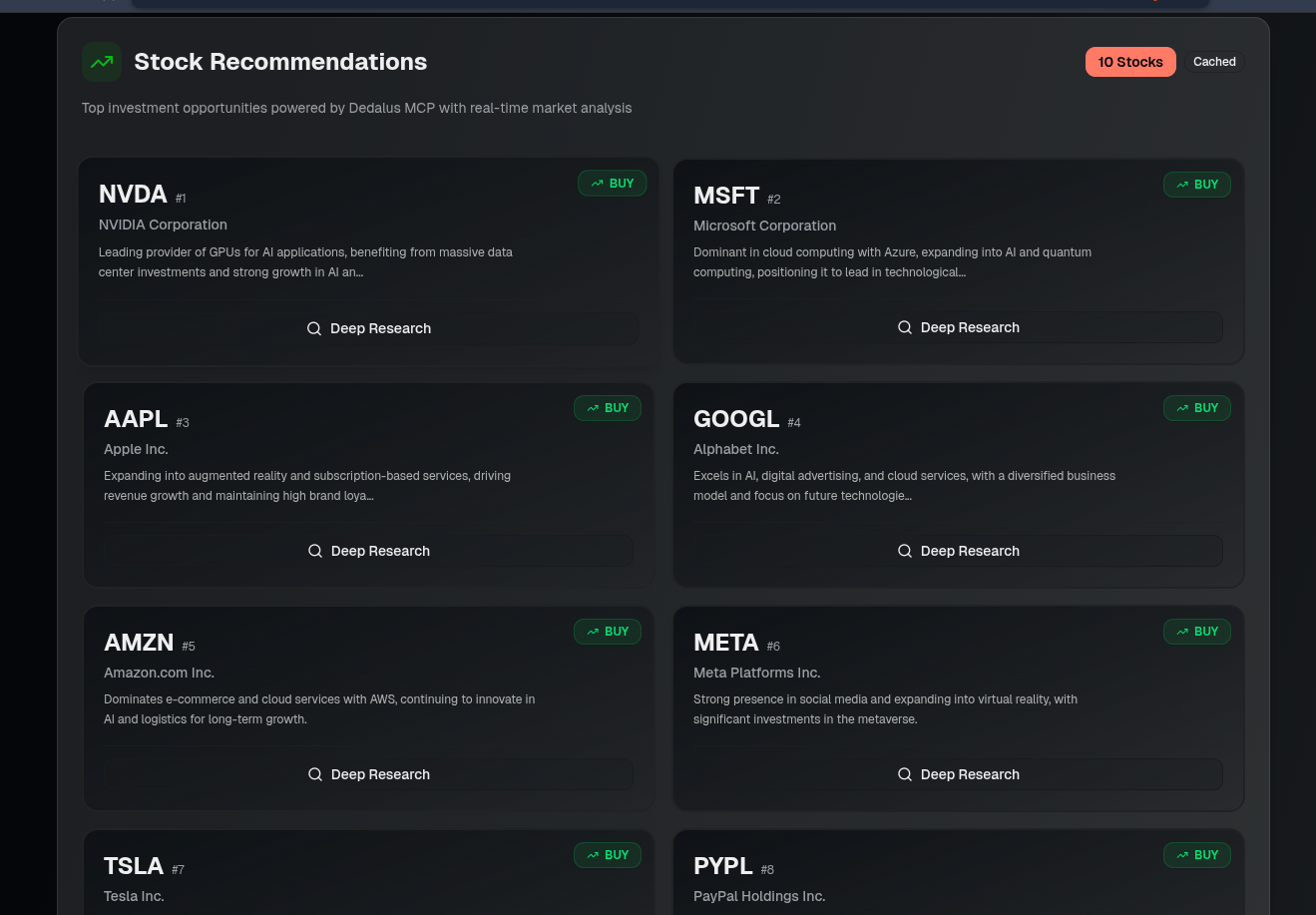
Task: Open Deep Research for NVDA
Action: pyautogui.click(x=369, y=328)
